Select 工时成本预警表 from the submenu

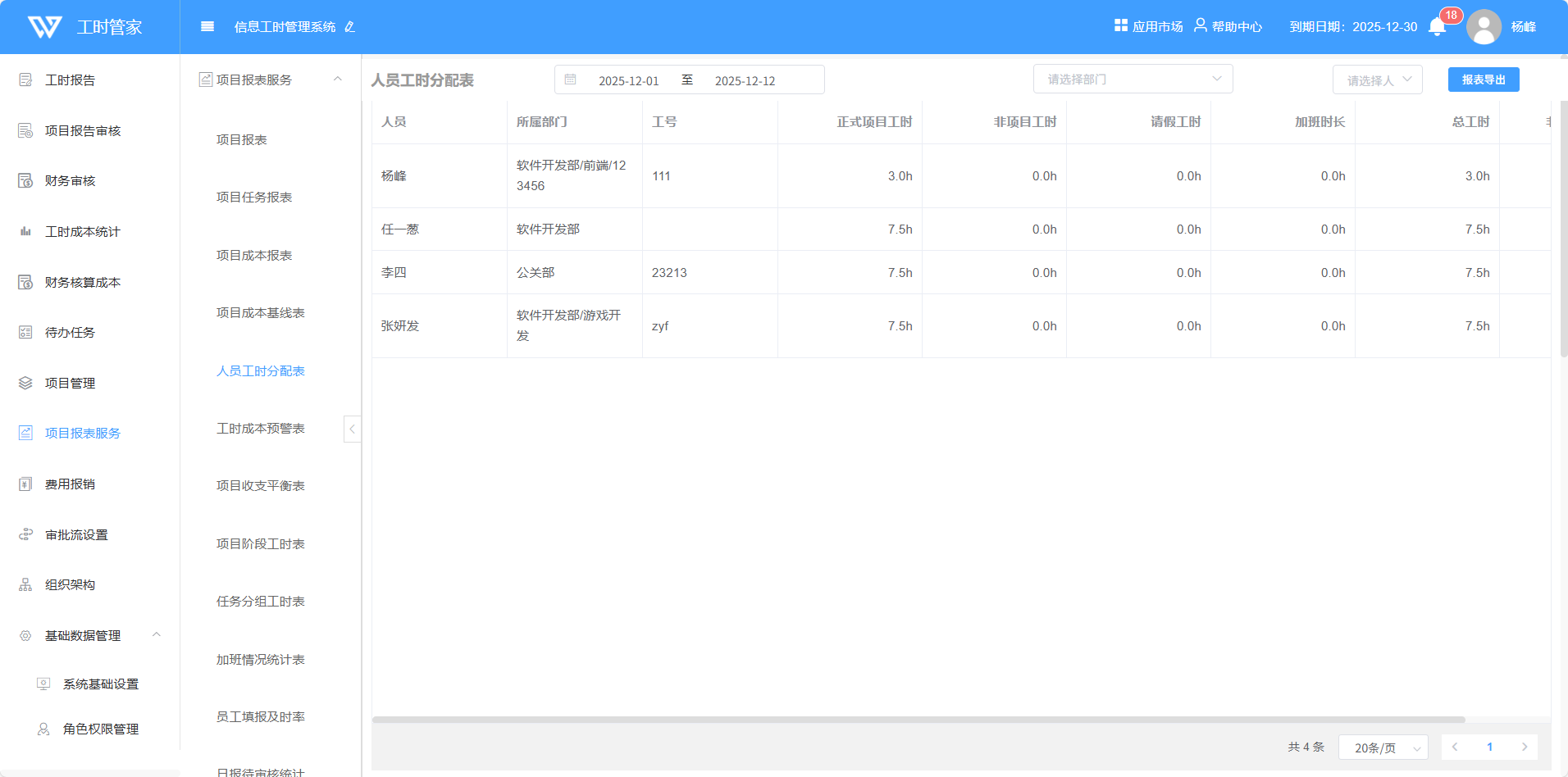(x=260, y=429)
